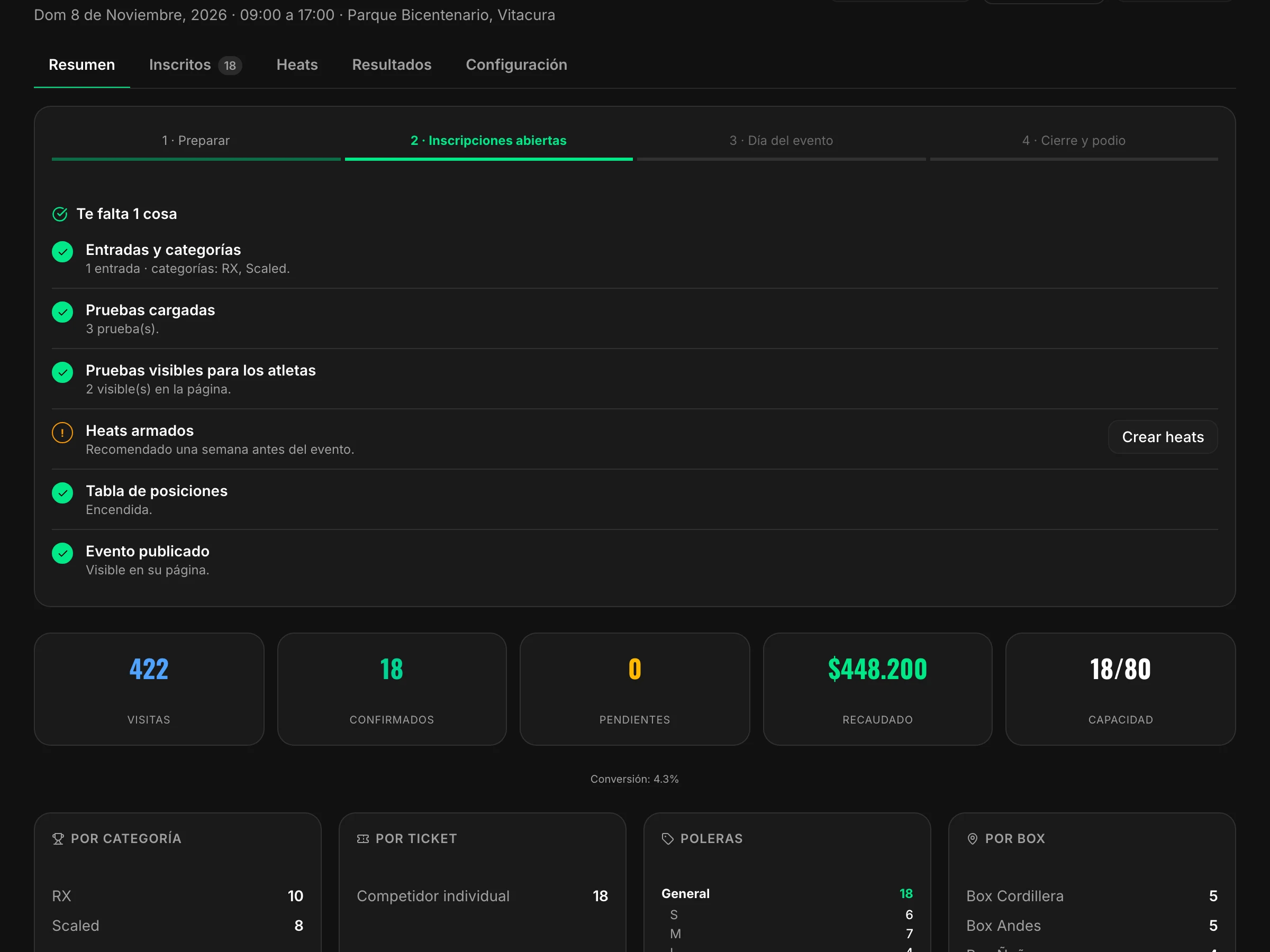Click the tag icon in Poleras
The image size is (1270, 952).
[668, 839]
